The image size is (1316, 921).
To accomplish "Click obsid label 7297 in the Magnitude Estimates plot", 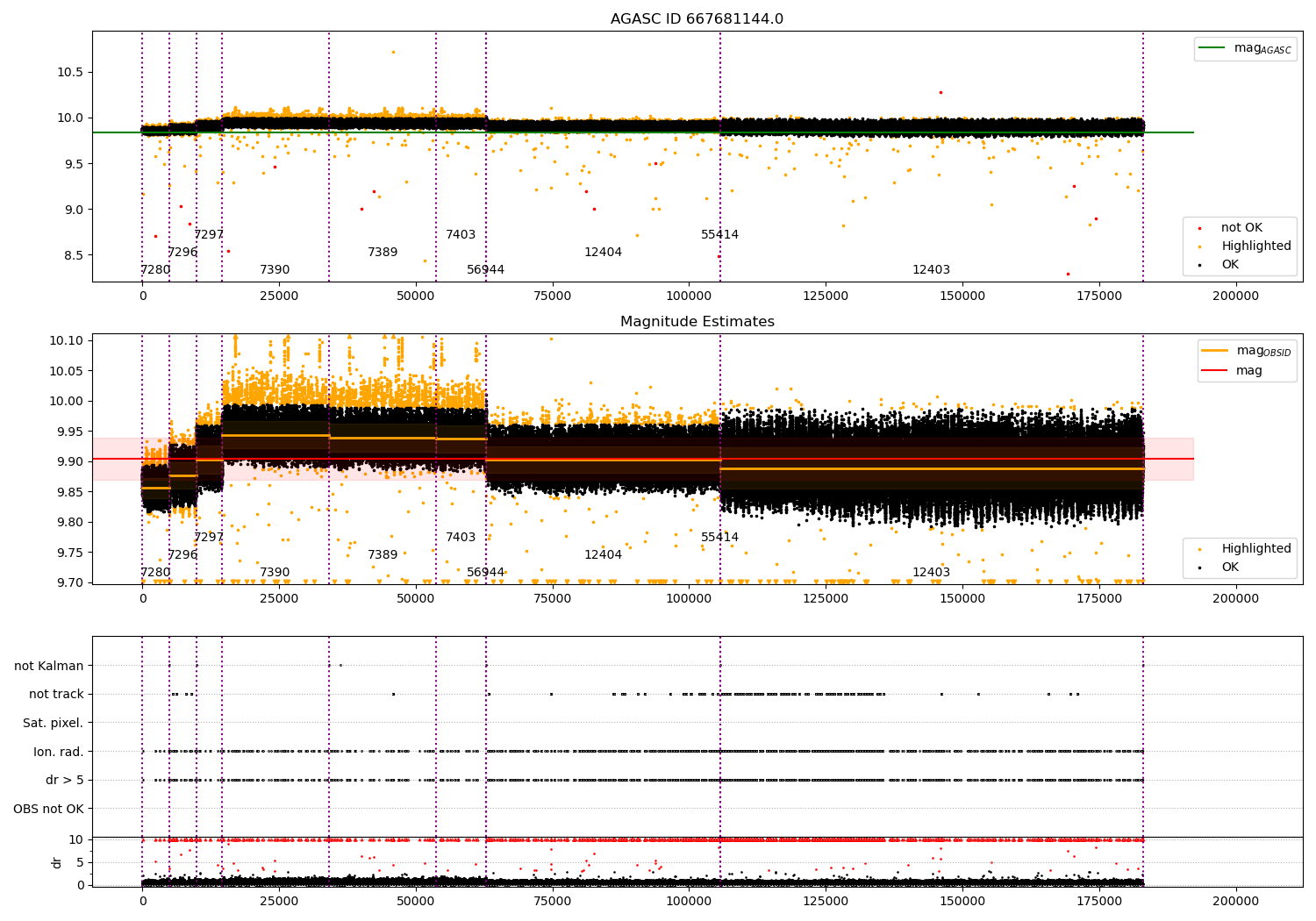I will point(209,538).
